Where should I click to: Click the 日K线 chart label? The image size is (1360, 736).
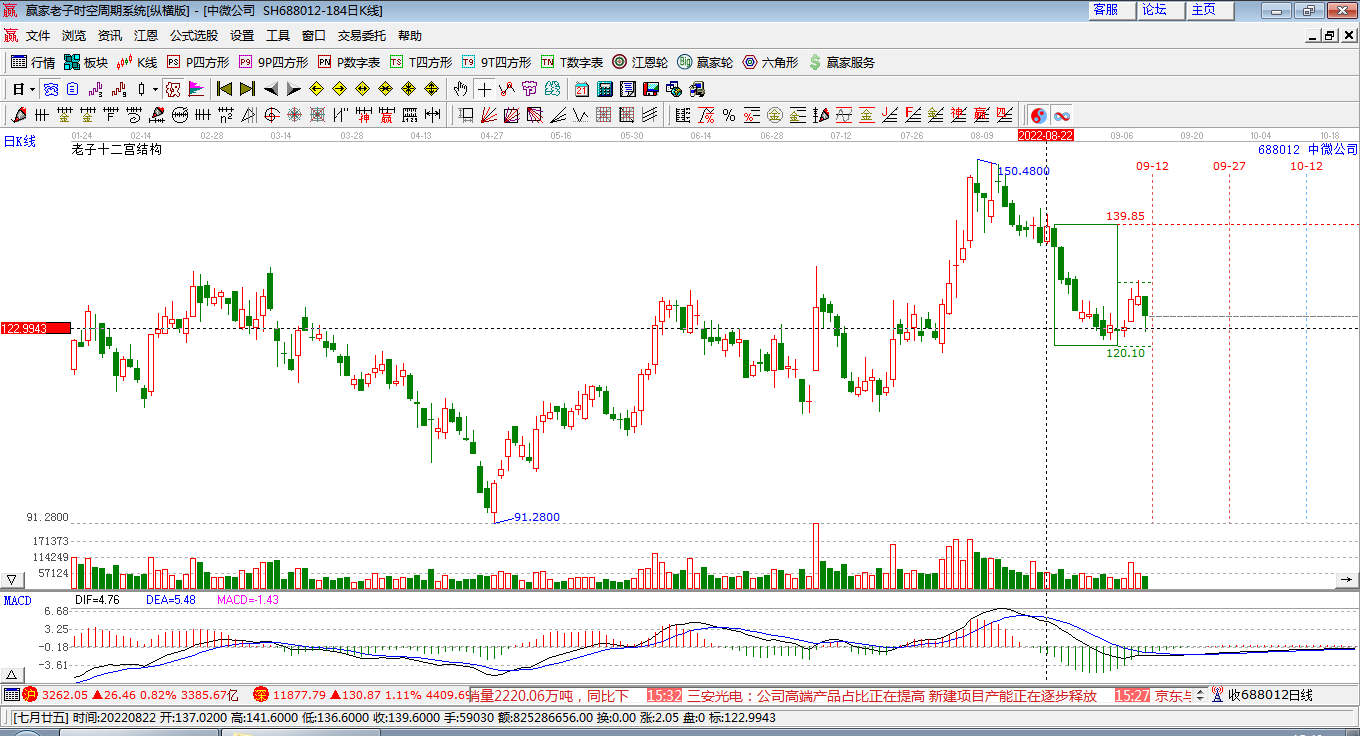[19, 141]
